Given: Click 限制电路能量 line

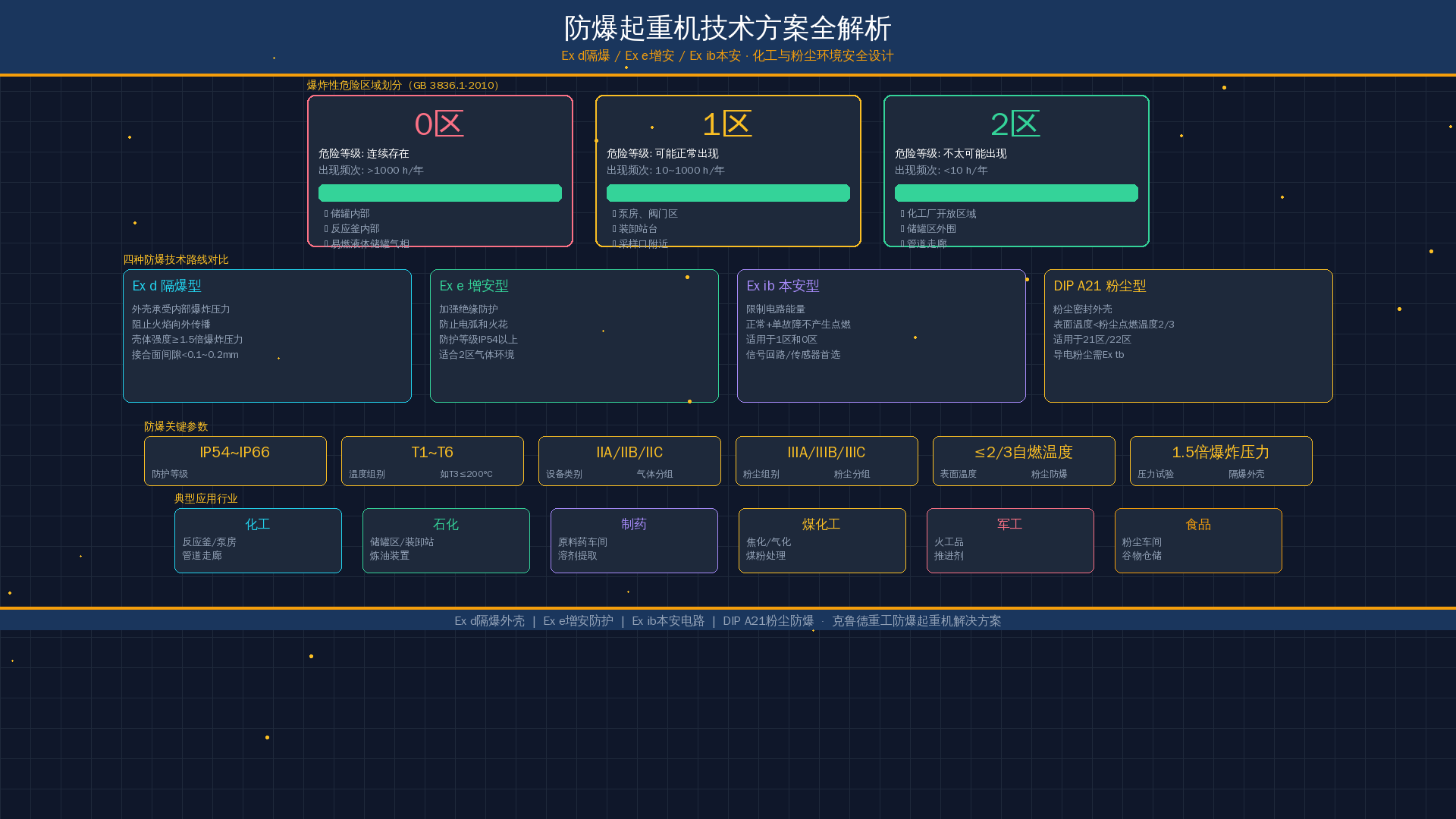Looking at the screenshot, I should tap(776, 309).
